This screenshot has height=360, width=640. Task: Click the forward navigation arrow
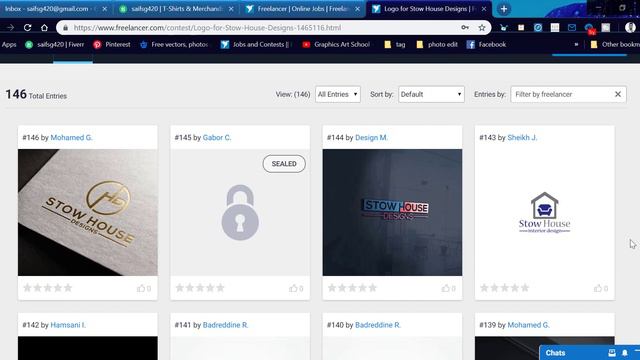(10, 28)
